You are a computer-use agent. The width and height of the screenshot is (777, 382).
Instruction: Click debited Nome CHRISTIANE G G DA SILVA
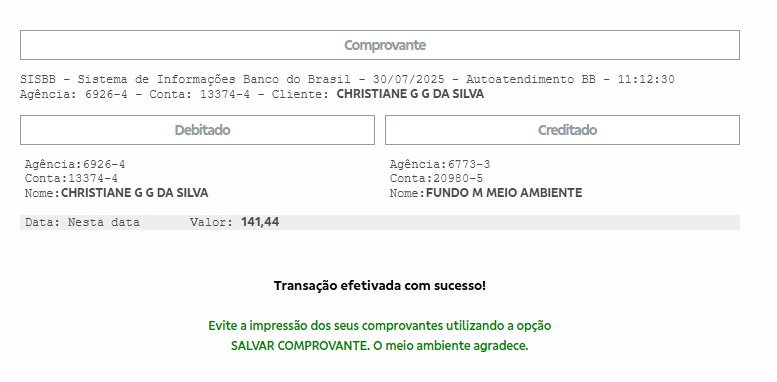[x=116, y=193]
